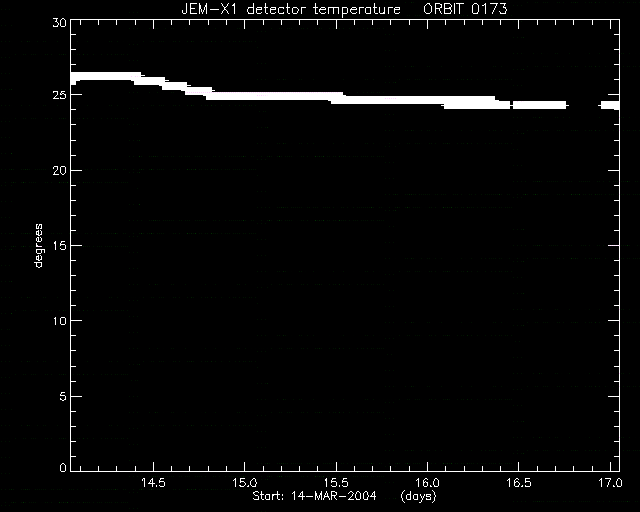This screenshot has height=512, width=640.
Task: Click the ORBIT 0173 label in title
Action: (465, 9)
